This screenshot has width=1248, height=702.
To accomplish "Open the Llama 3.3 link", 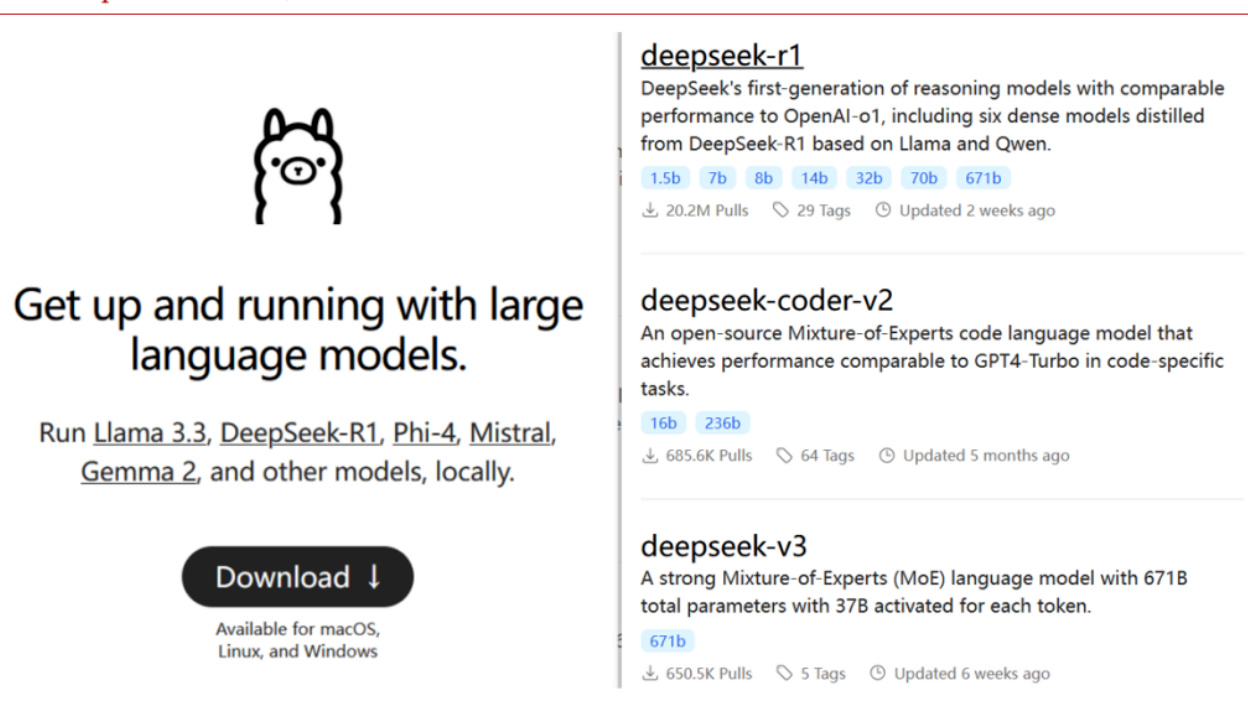I will click(x=150, y=433).
